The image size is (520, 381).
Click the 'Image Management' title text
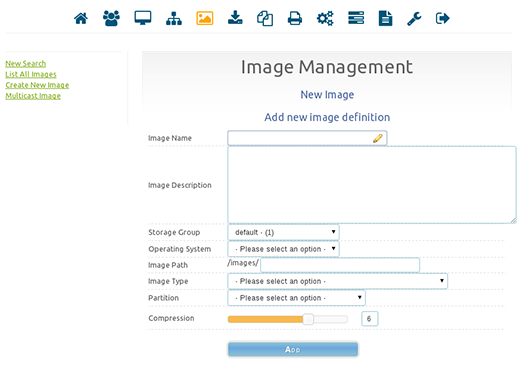pos(327,67)
